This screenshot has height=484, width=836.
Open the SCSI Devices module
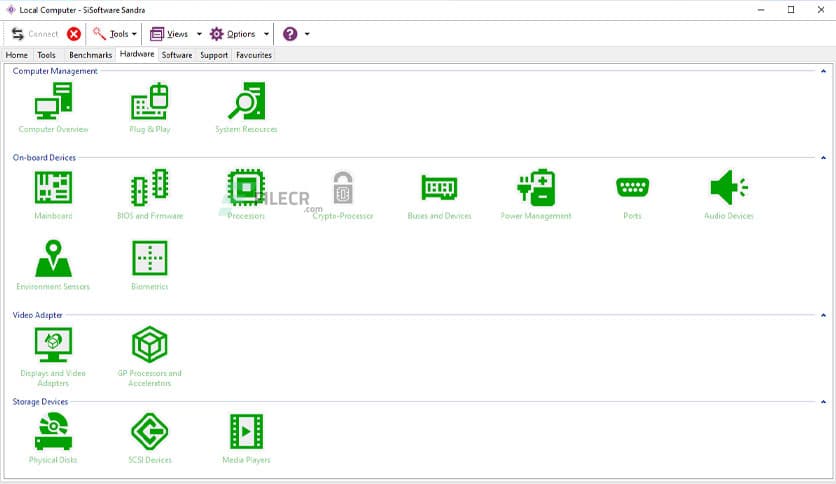150,438
